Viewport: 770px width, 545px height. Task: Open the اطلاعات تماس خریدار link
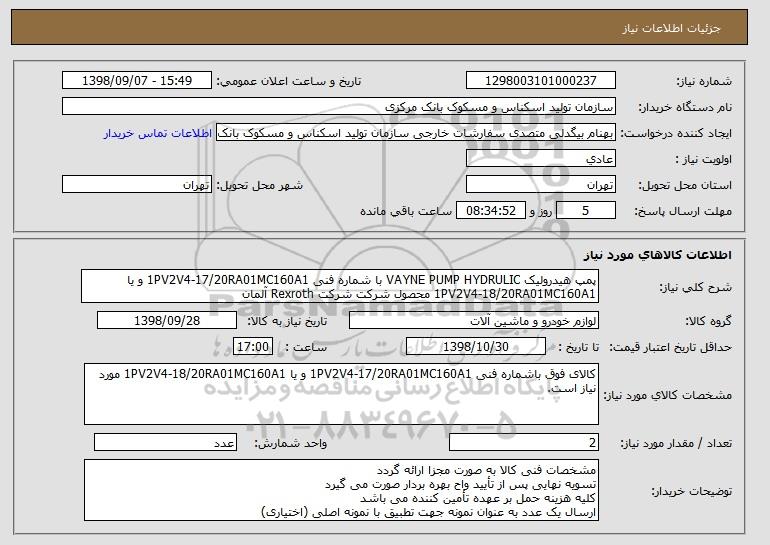pos(158,134)
